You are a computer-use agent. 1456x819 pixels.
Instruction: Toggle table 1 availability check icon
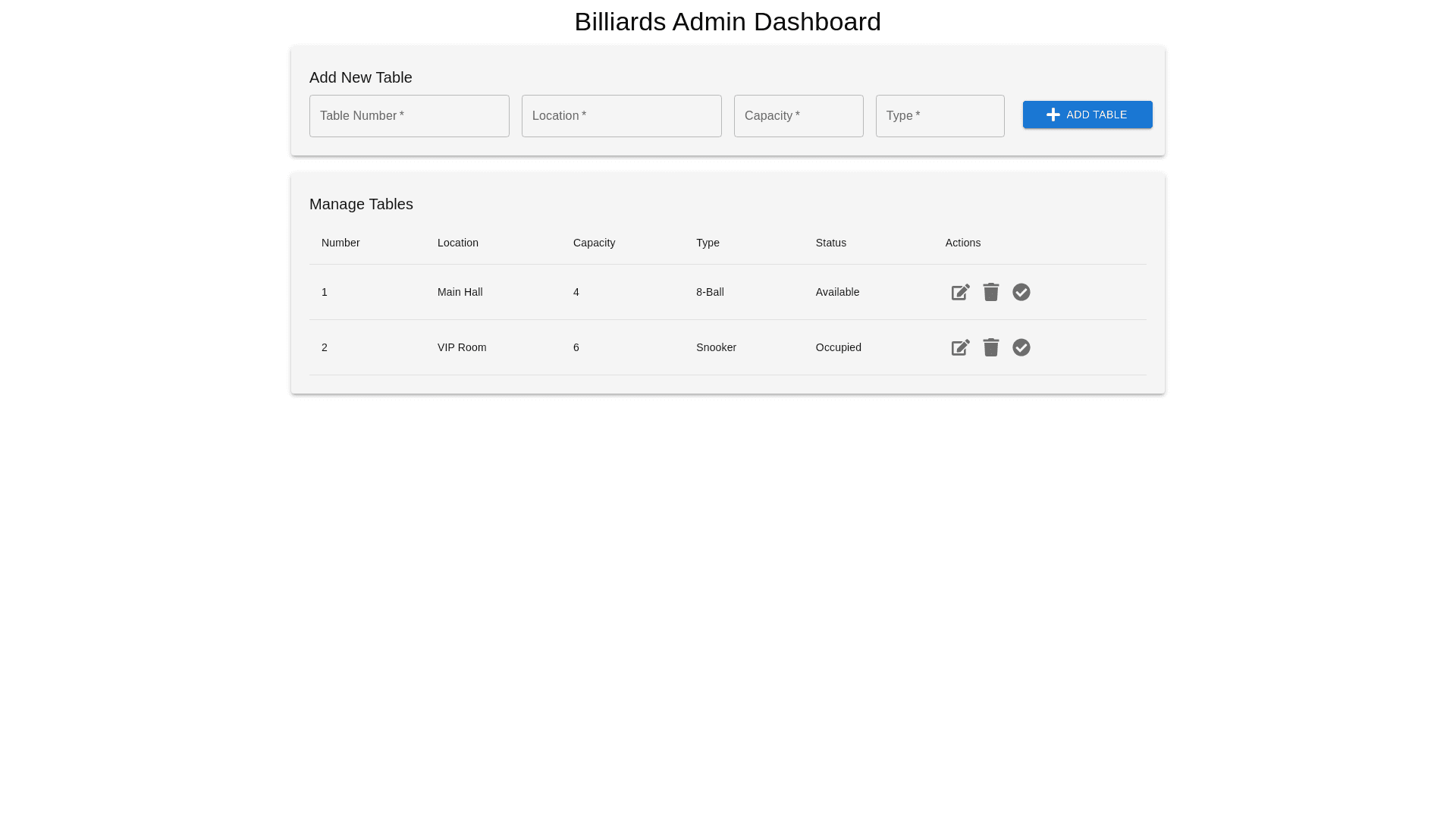click(x=1021, y=293)
